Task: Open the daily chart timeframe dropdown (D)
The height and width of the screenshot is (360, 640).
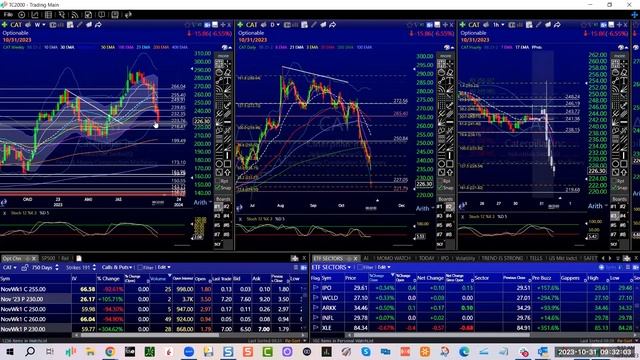Action: [275, 25]
